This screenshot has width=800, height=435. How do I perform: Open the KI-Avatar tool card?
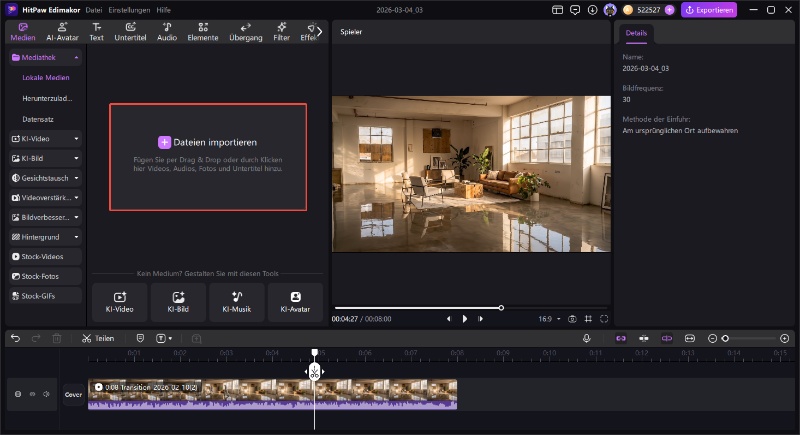[x=295, y=302]
